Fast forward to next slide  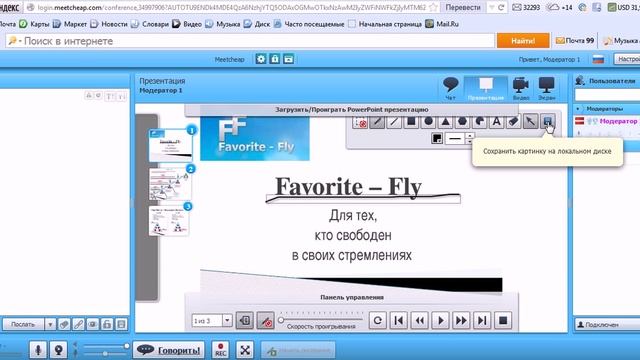coord(461,320)
